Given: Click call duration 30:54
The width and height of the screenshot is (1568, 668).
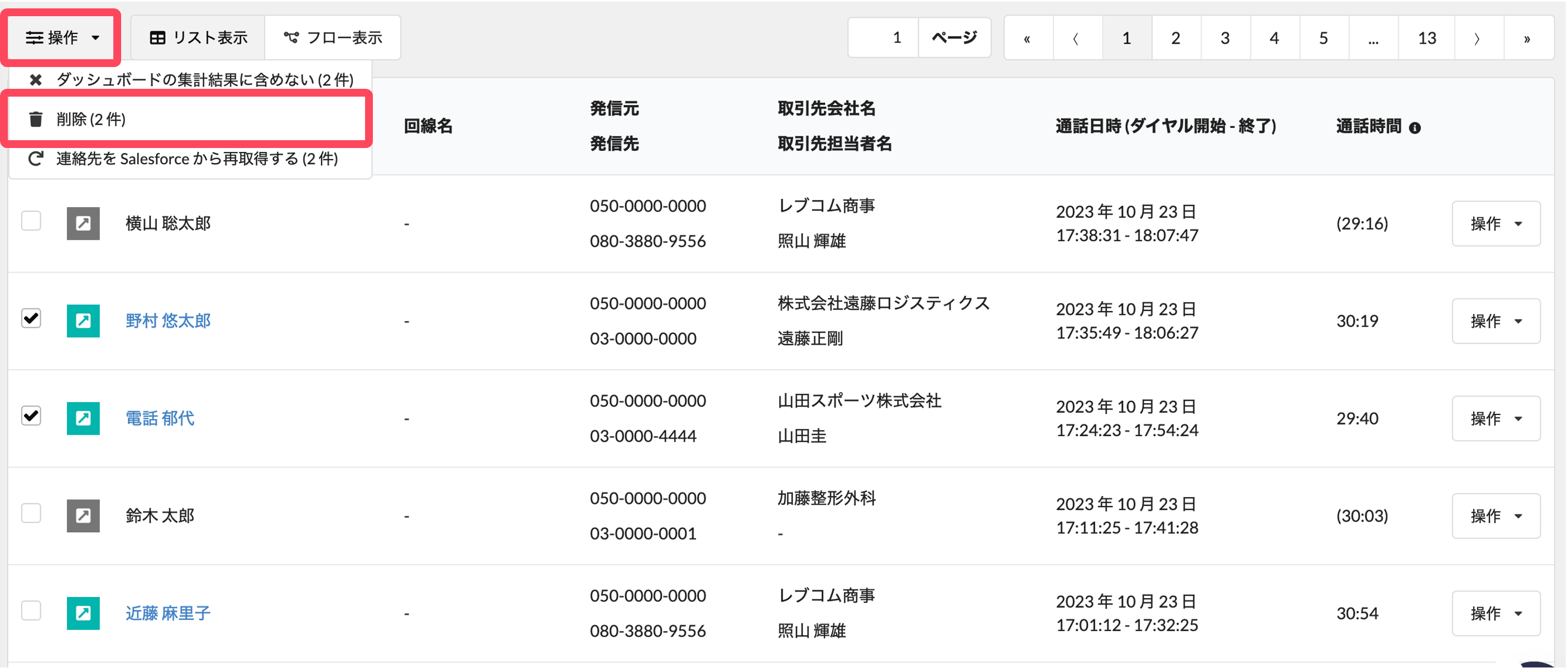Looking at the screenshot, I should (x=1358, y=613).
